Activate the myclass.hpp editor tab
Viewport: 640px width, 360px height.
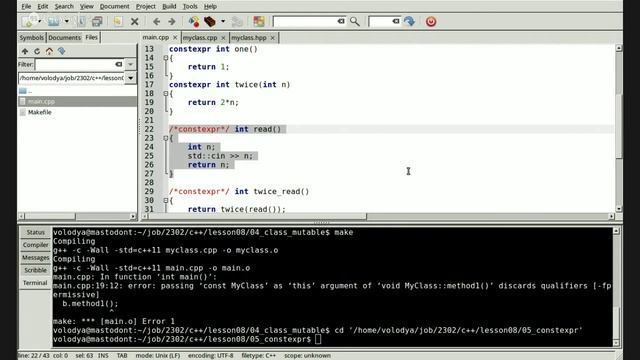pos(249,38)
